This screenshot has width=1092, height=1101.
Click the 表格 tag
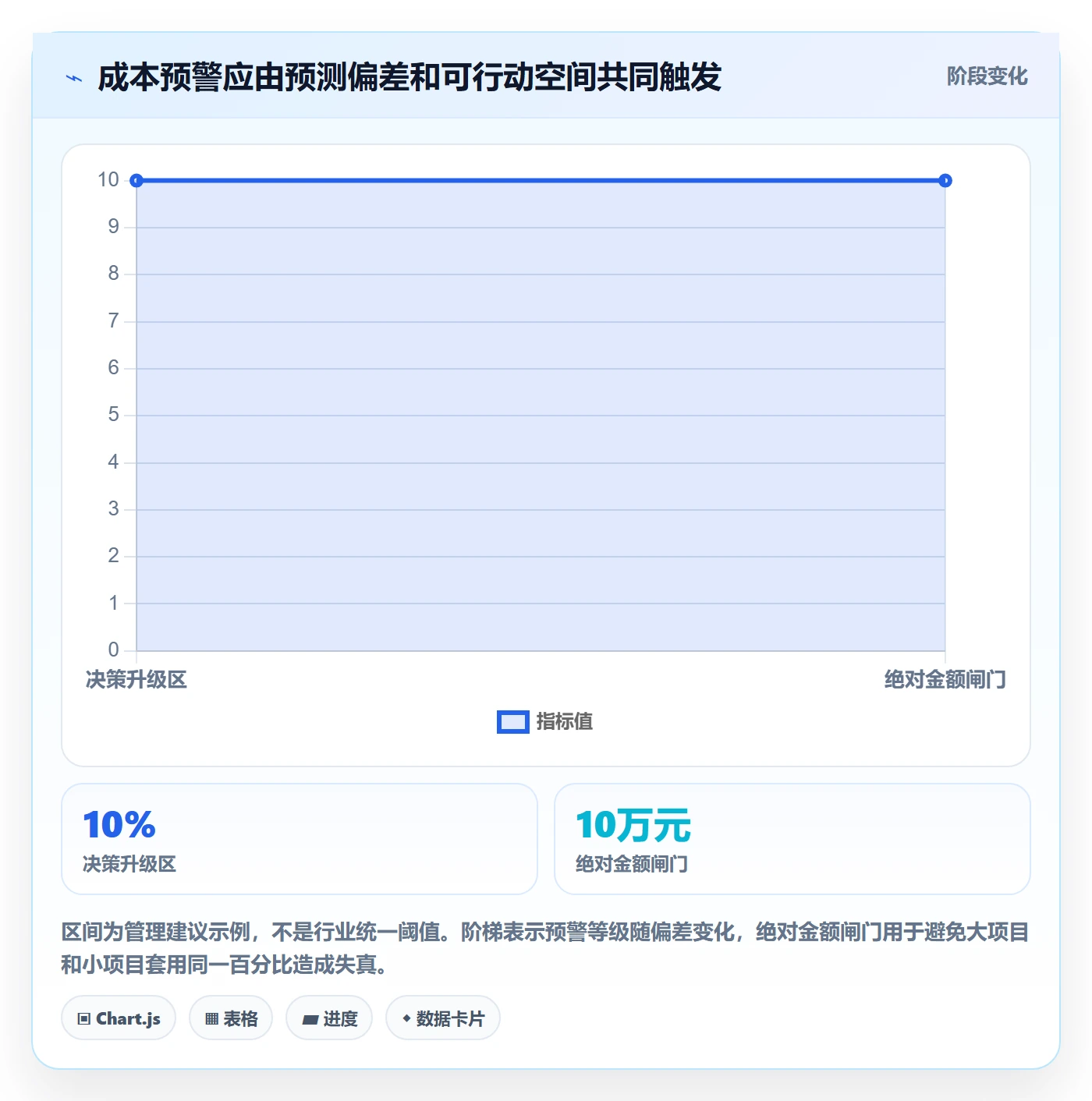(231, 1018)
